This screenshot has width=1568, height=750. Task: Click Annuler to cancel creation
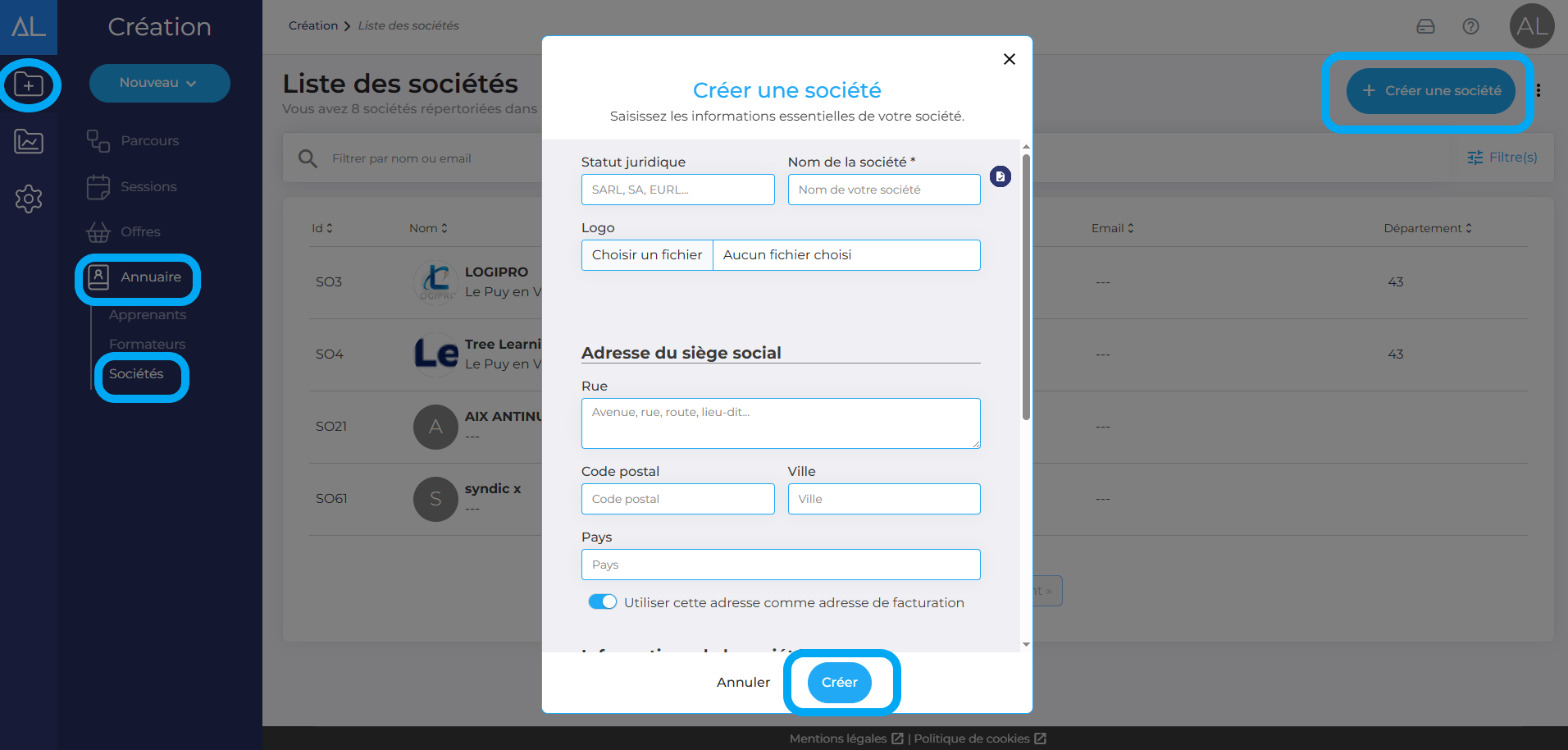(743, 683)
